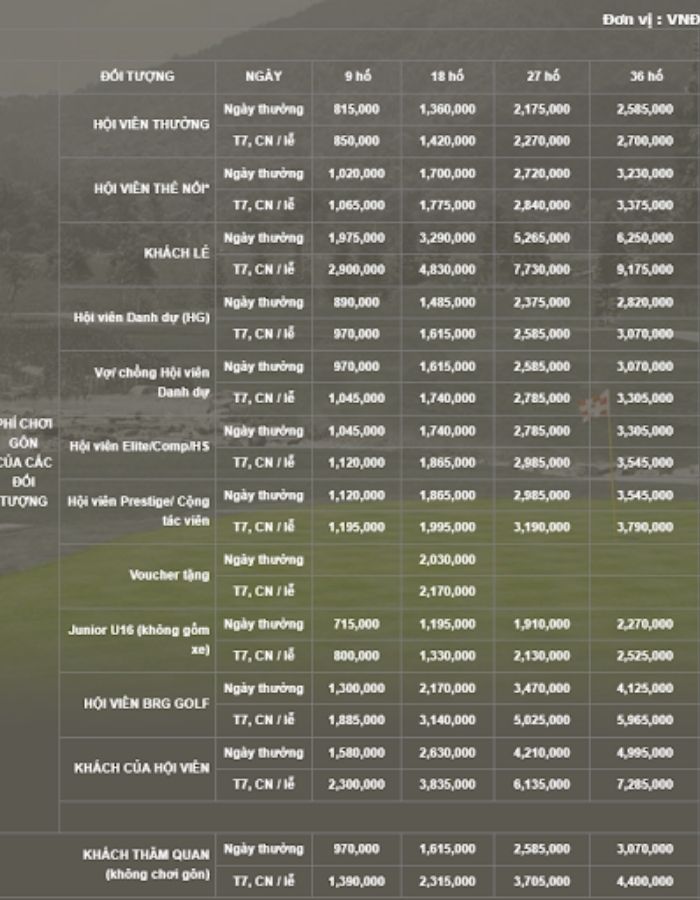The image size is (700, 900).
Task: Select the "18 hố" column header
Action: click(447, 76)
